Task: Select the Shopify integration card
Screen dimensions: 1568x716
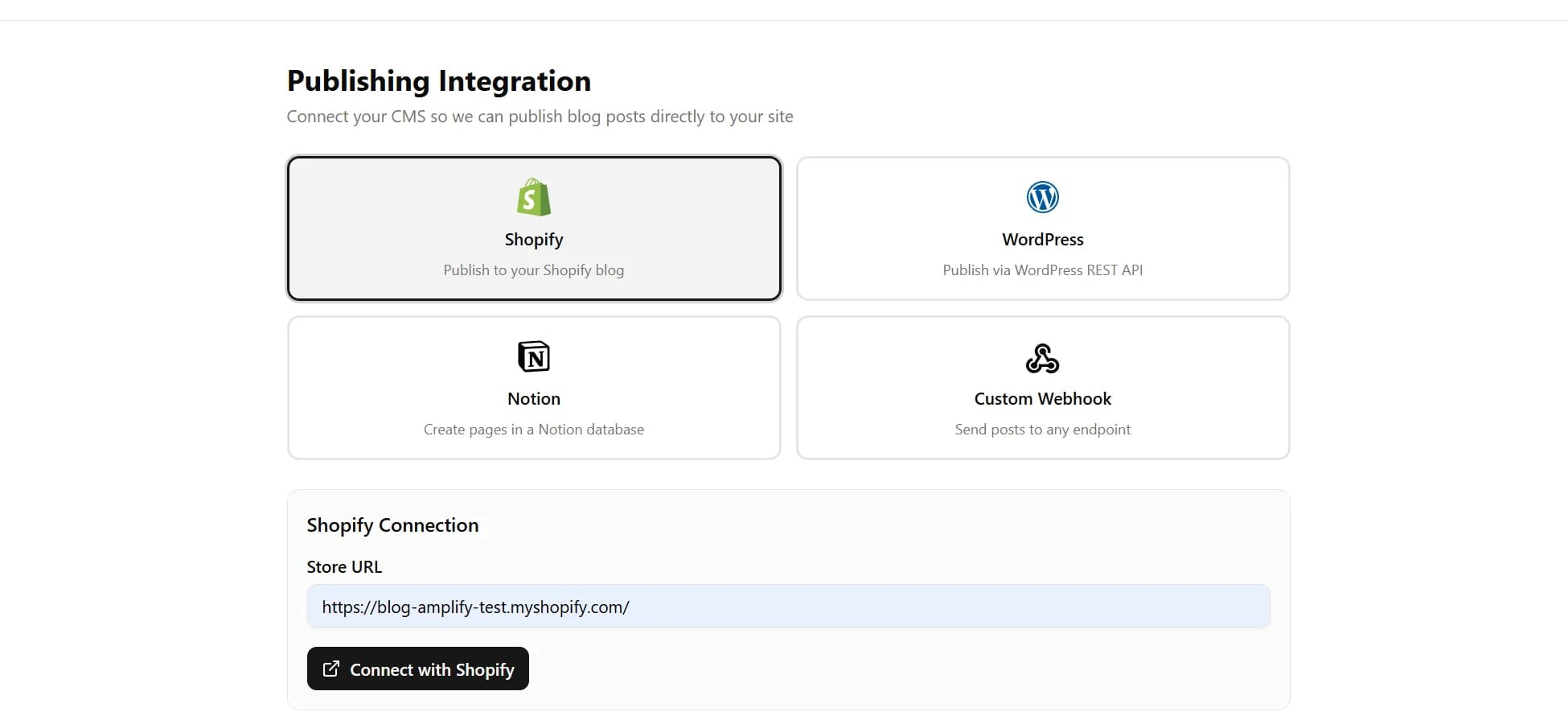Action: (x=534, y=228)
